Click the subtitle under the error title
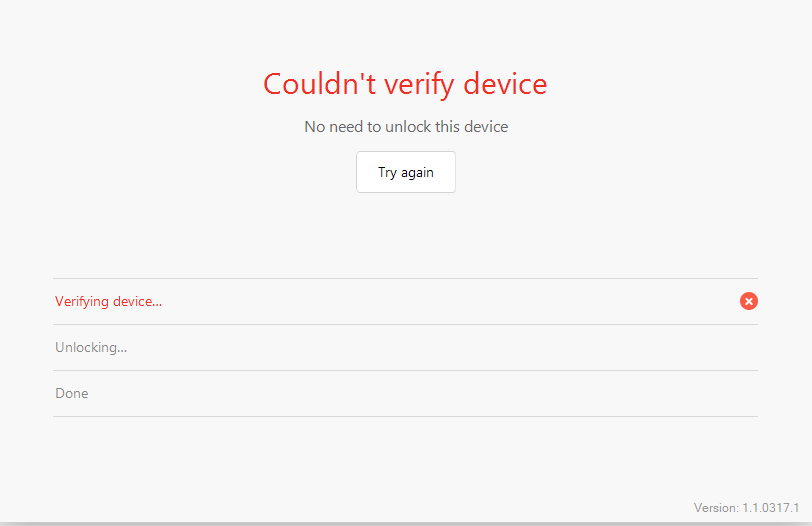 406,127
